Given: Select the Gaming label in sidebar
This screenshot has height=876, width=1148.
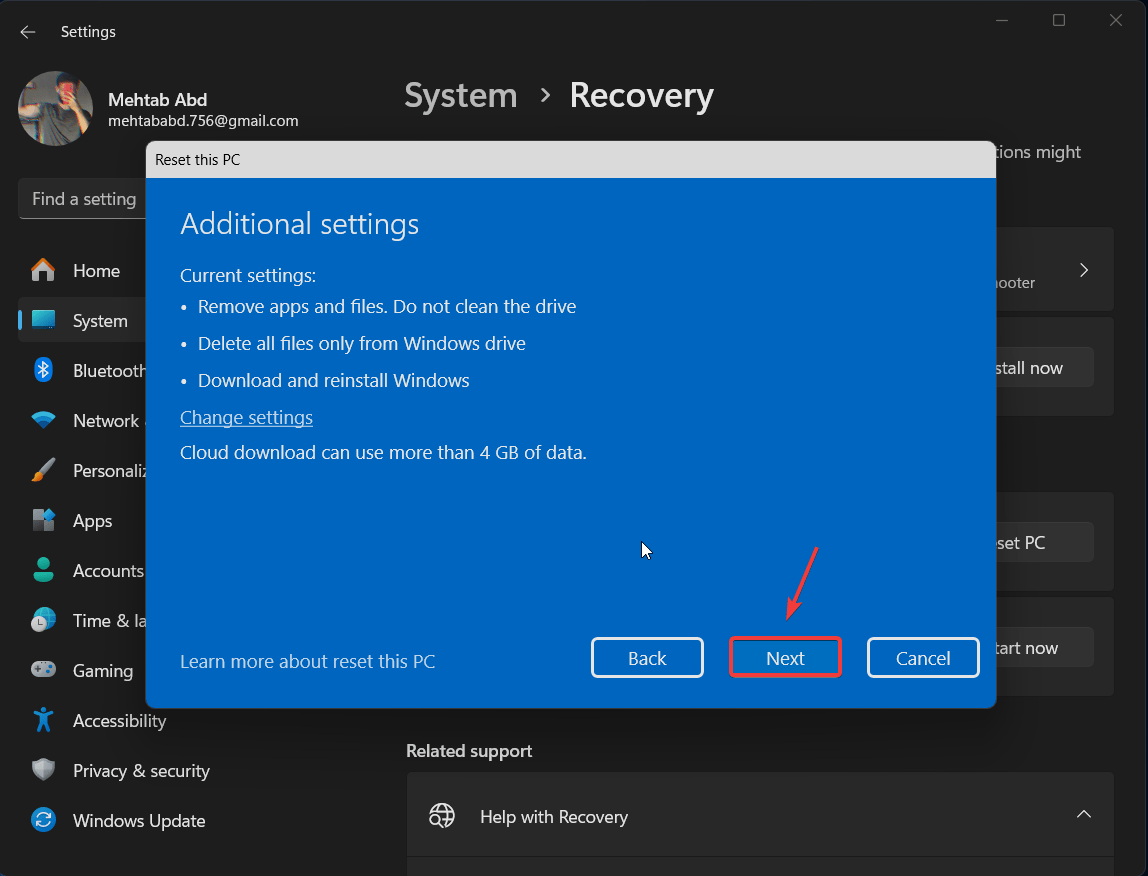Looking at the screenshot, I should tap(103, 671).
